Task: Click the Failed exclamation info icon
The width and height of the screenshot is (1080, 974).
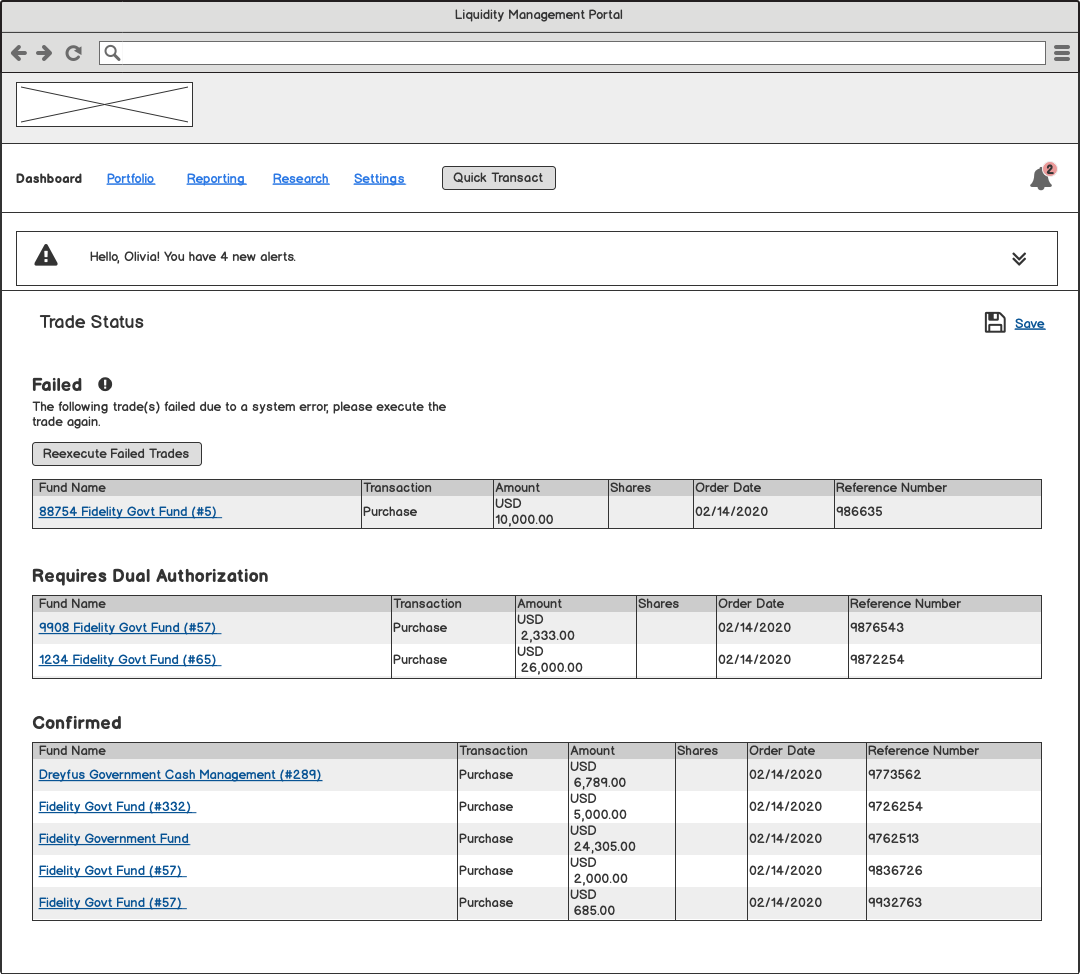Action: (x=105, y=384)
